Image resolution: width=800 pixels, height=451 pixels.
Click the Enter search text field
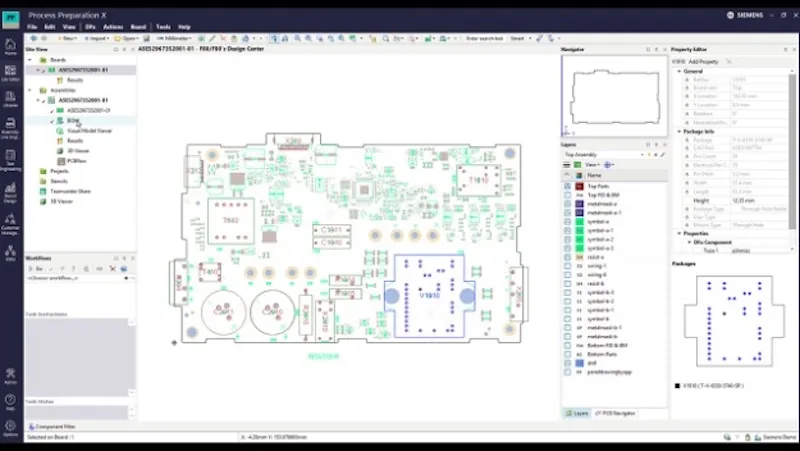(x=485, y=38)
